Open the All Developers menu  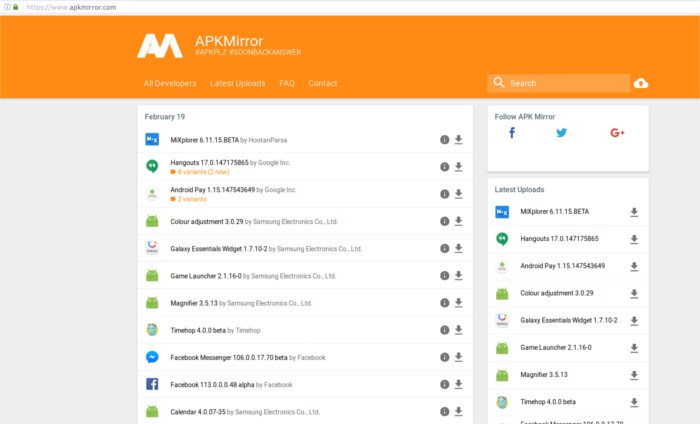coord(170,83)
